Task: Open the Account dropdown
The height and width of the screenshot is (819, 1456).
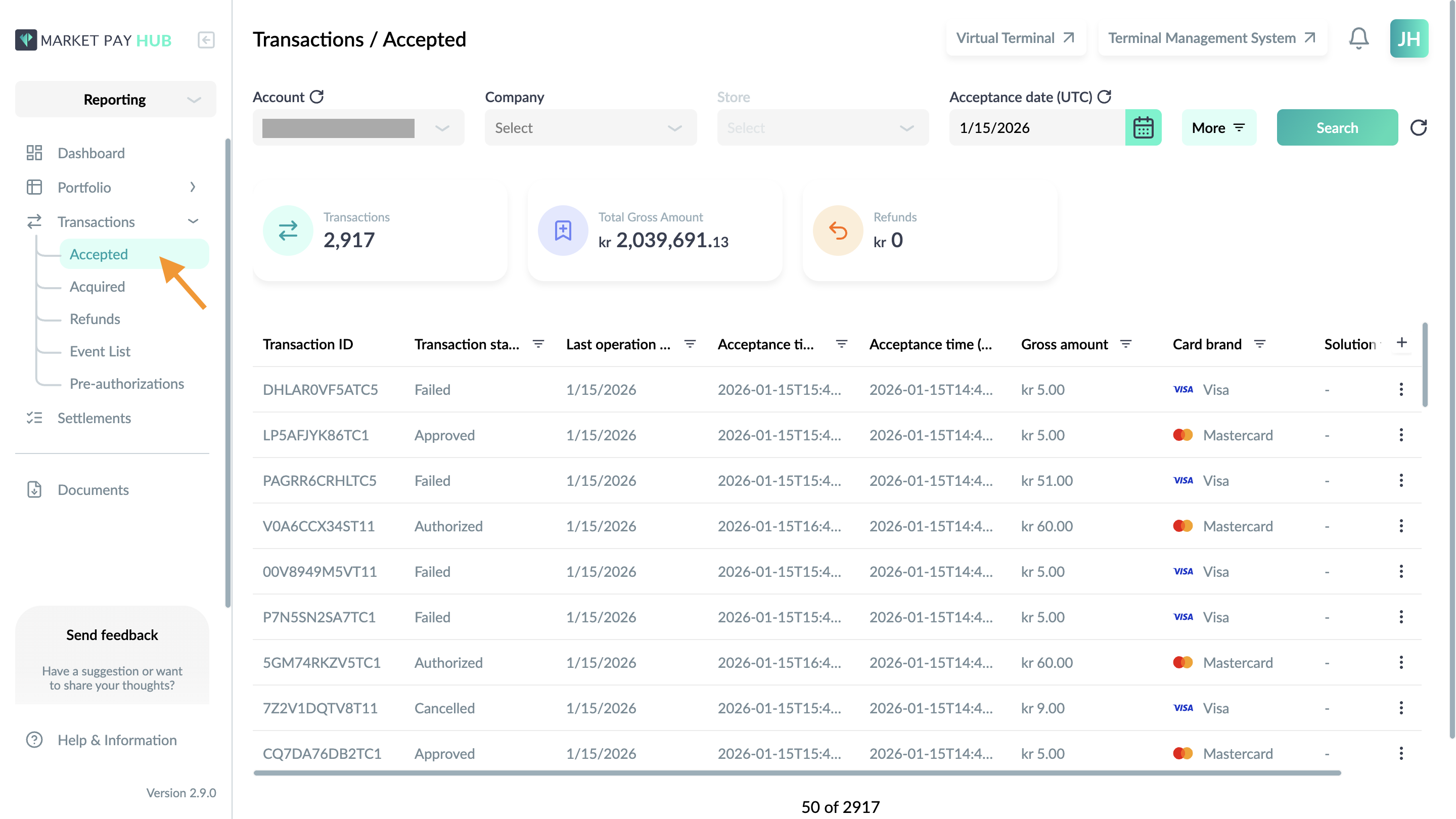Action: 358,128
